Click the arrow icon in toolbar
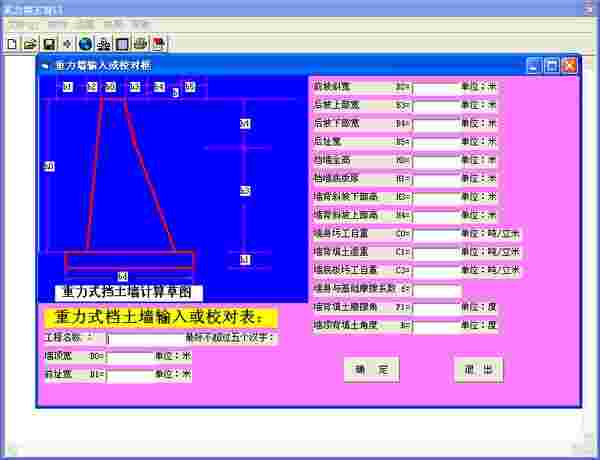The width and height of the screenshot is (600, 460). (67, 44)
